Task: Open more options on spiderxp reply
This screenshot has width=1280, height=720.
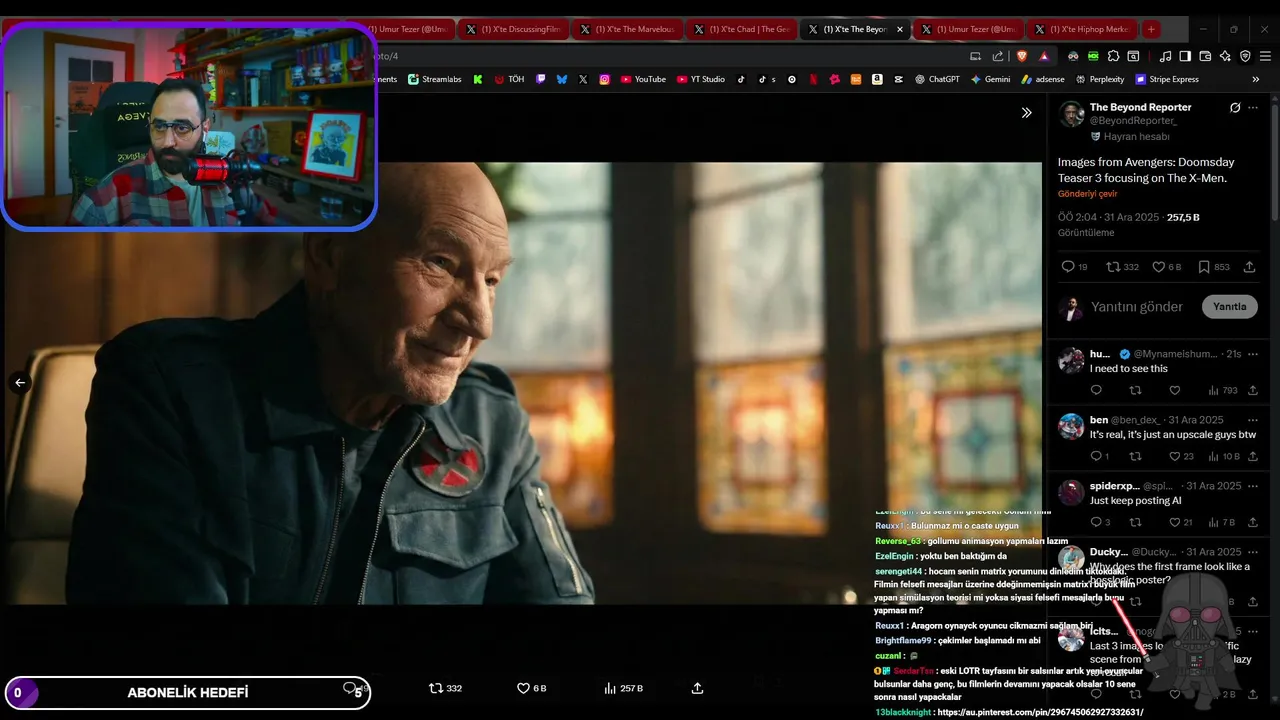Action: tap(1252, 486)
